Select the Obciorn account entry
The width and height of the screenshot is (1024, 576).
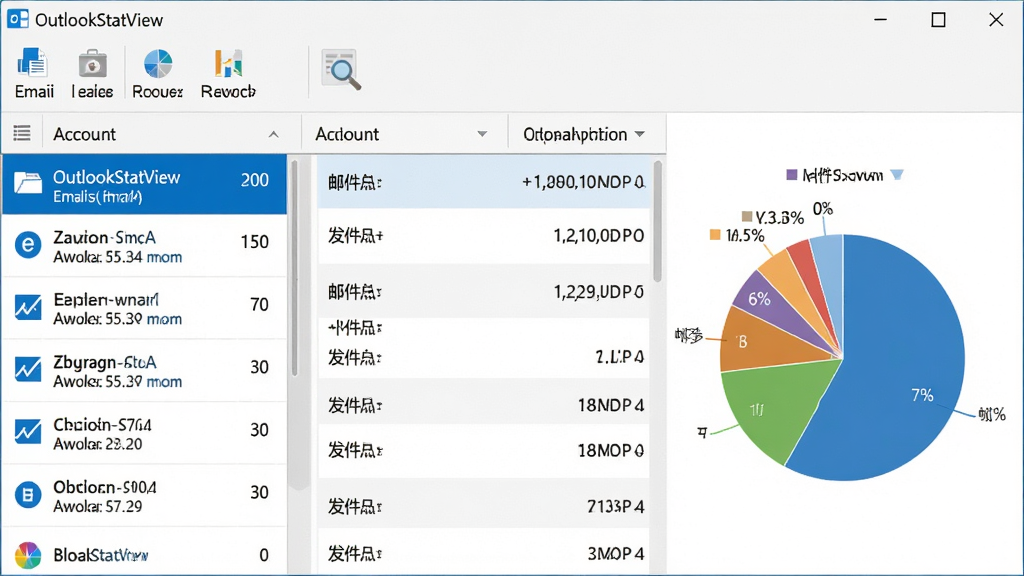(x=144, y=496)
